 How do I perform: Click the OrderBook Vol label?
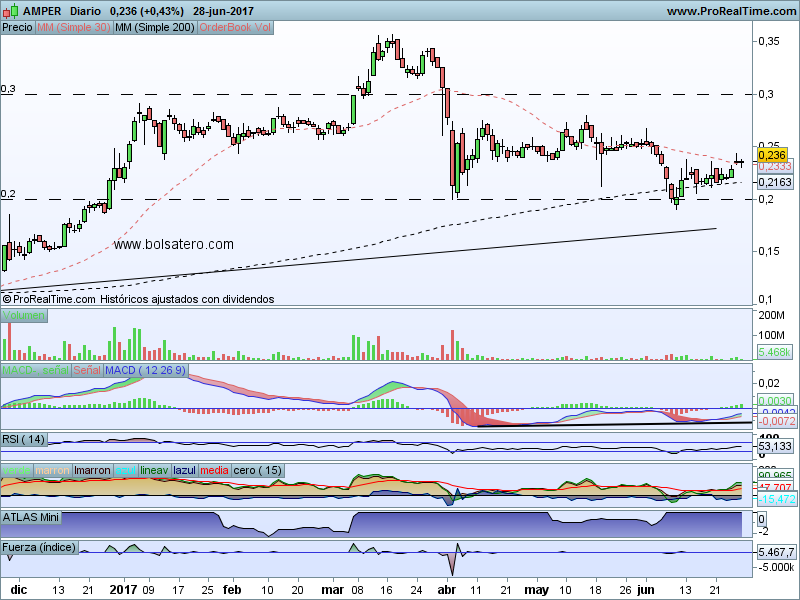(x=235, y=28)
